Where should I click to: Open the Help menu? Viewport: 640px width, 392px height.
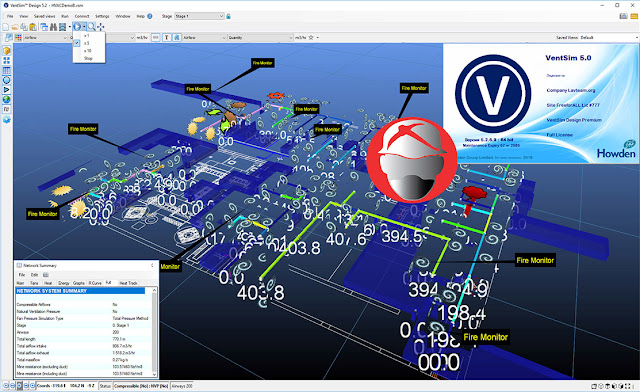140,16
